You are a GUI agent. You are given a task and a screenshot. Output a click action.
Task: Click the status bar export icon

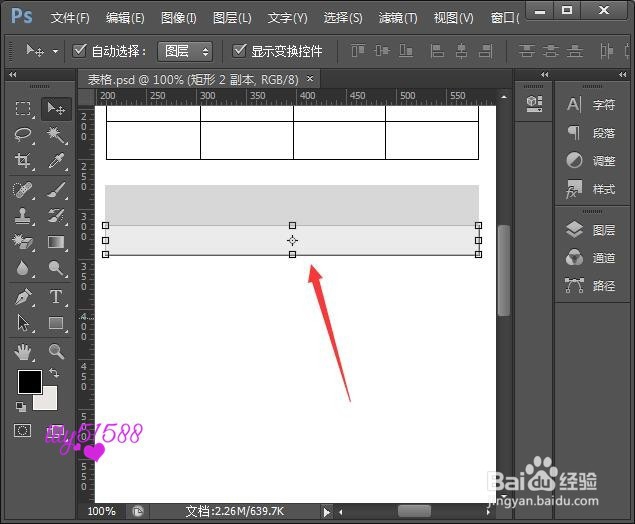138,511
